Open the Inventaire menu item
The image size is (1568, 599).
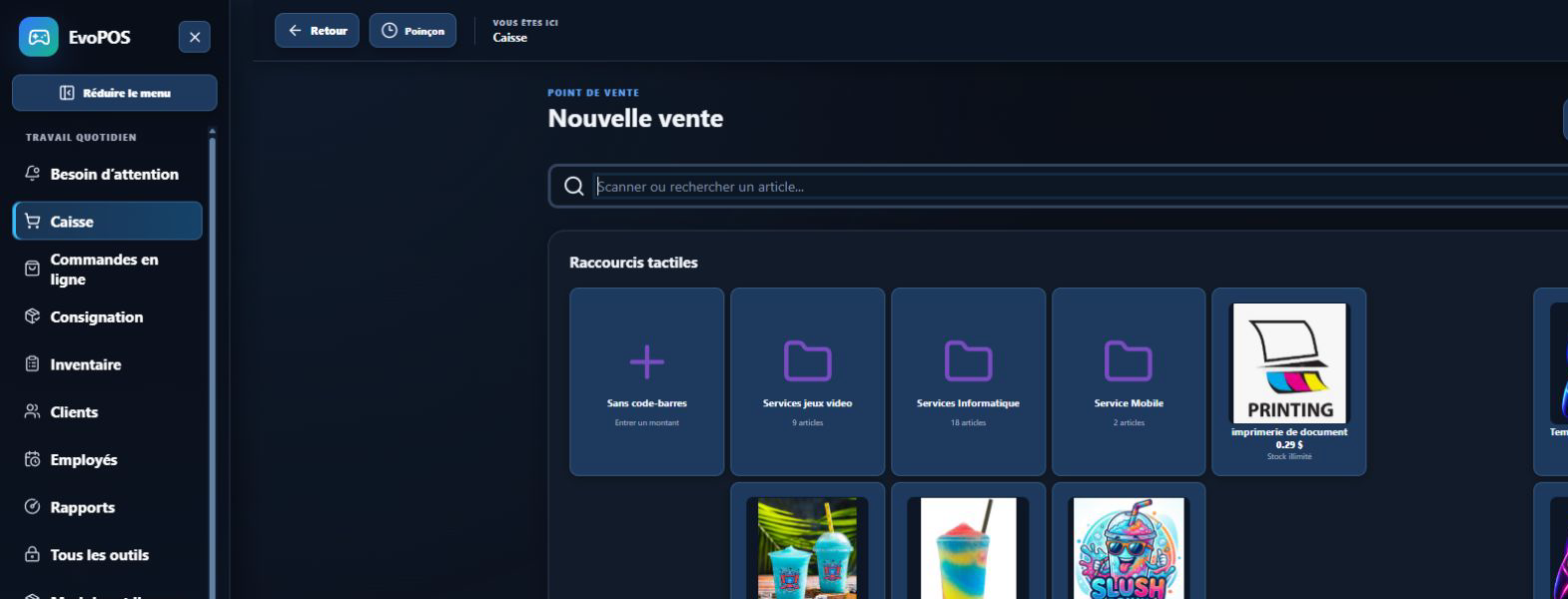click(x=108, y=364)
